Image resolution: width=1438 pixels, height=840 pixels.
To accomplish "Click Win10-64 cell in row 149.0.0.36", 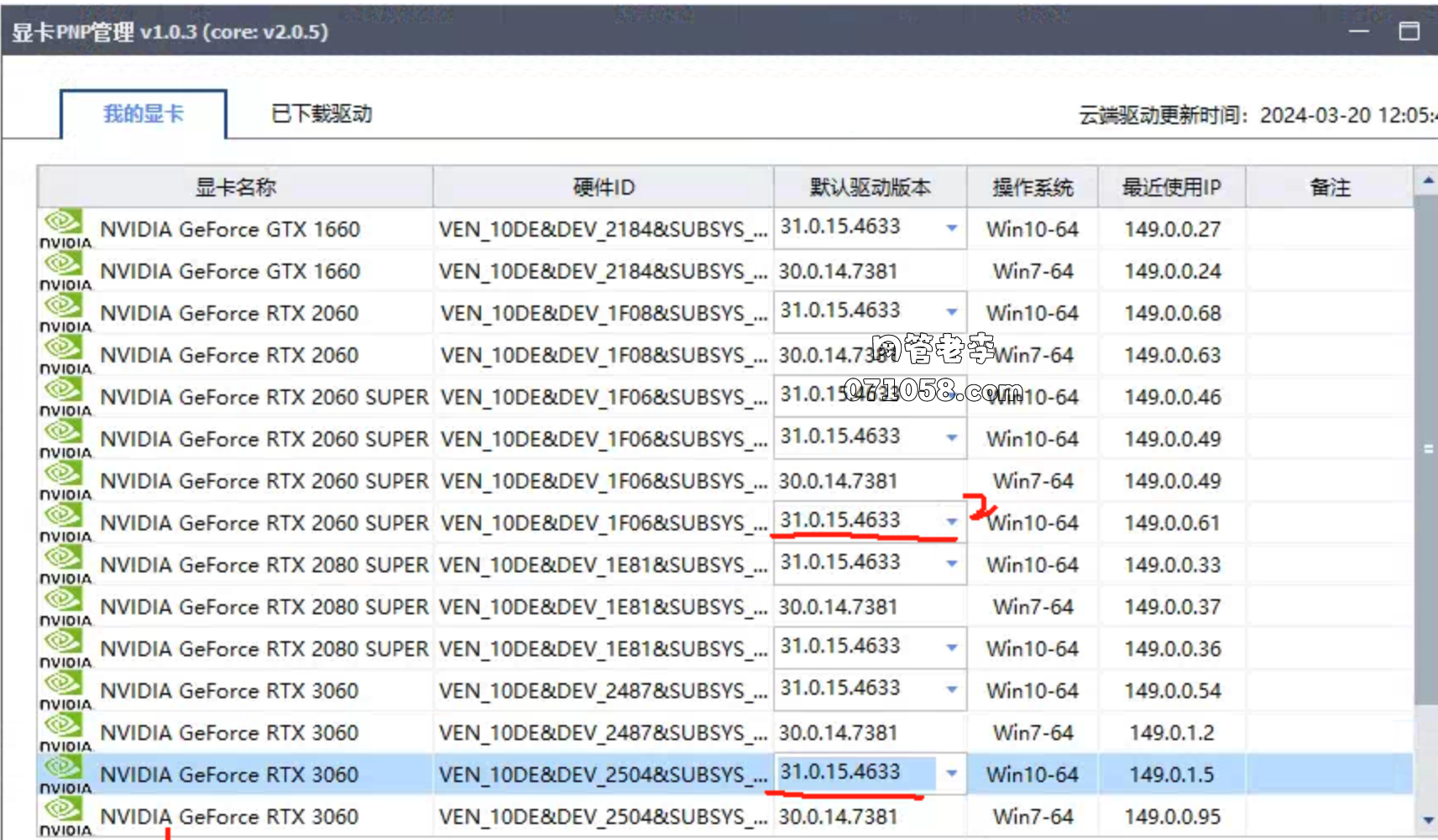I will click(x=1033, y=649).
